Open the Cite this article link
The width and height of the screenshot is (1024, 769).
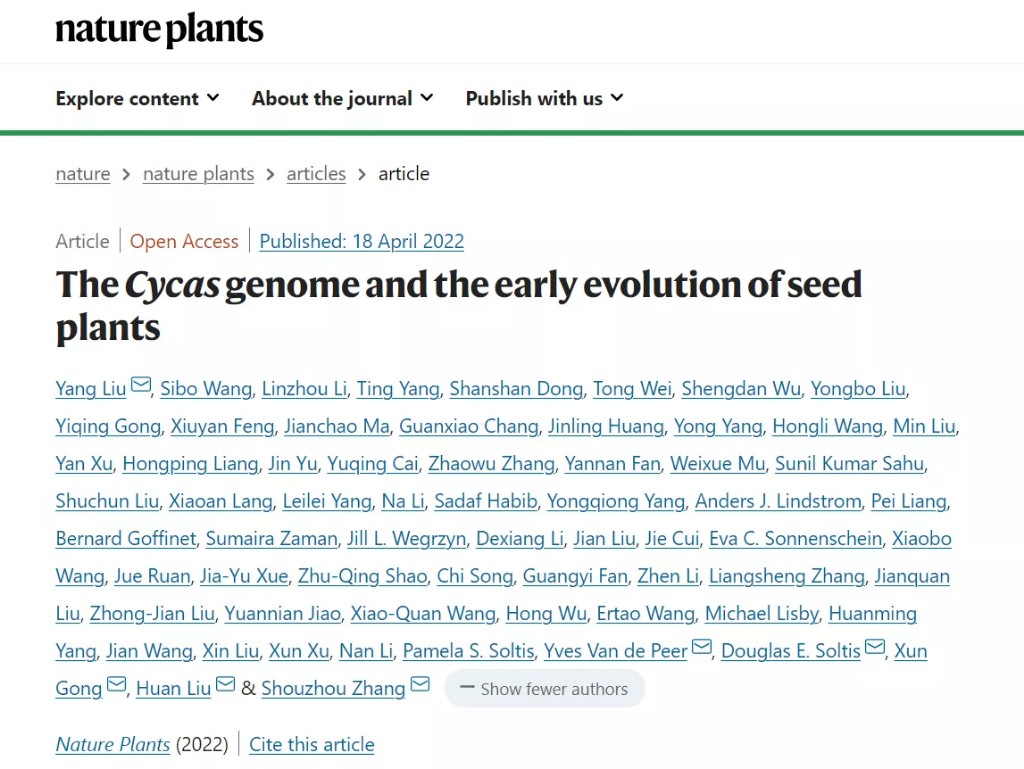pyautogui.click(x=311, y=745)
